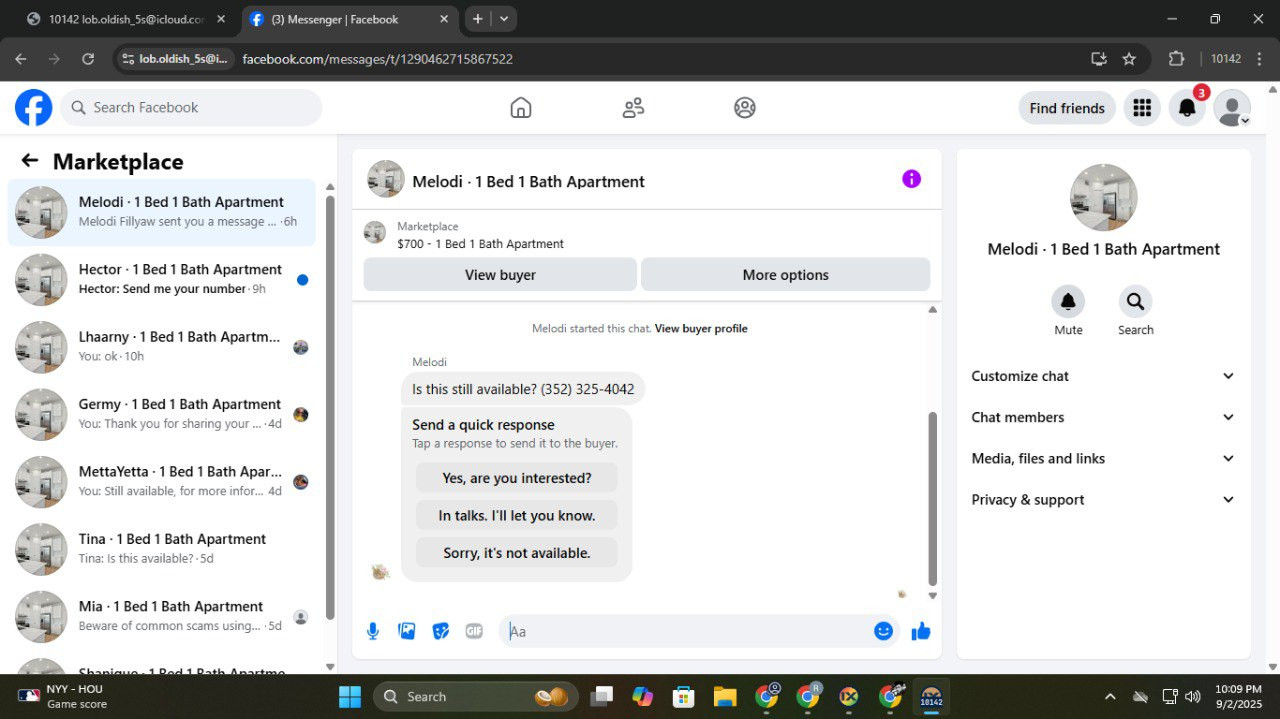Click the View buyer button
This screenshot has height=719, width=1280.
point(500,275)
